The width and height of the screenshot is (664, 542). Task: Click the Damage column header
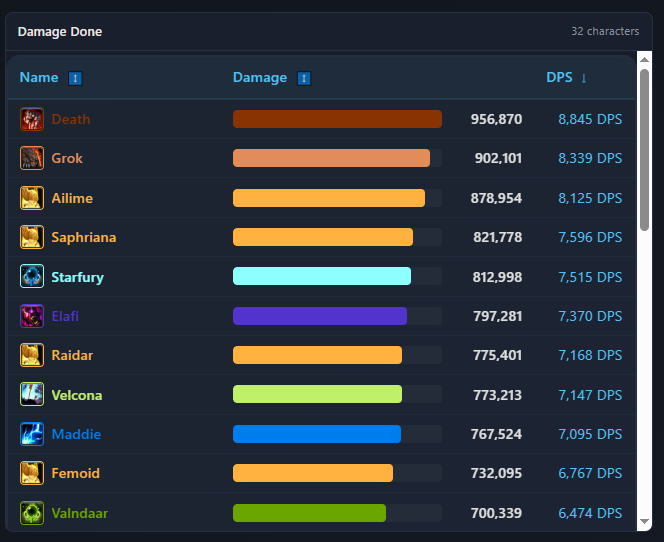260,77
